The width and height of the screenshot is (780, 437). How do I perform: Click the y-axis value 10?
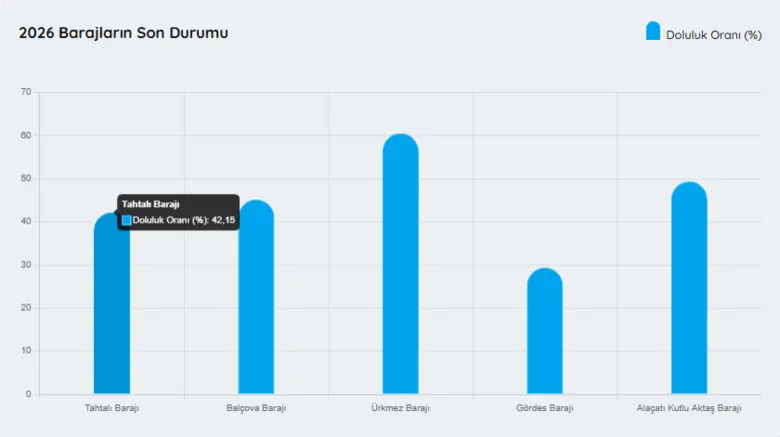coord(26,351)
